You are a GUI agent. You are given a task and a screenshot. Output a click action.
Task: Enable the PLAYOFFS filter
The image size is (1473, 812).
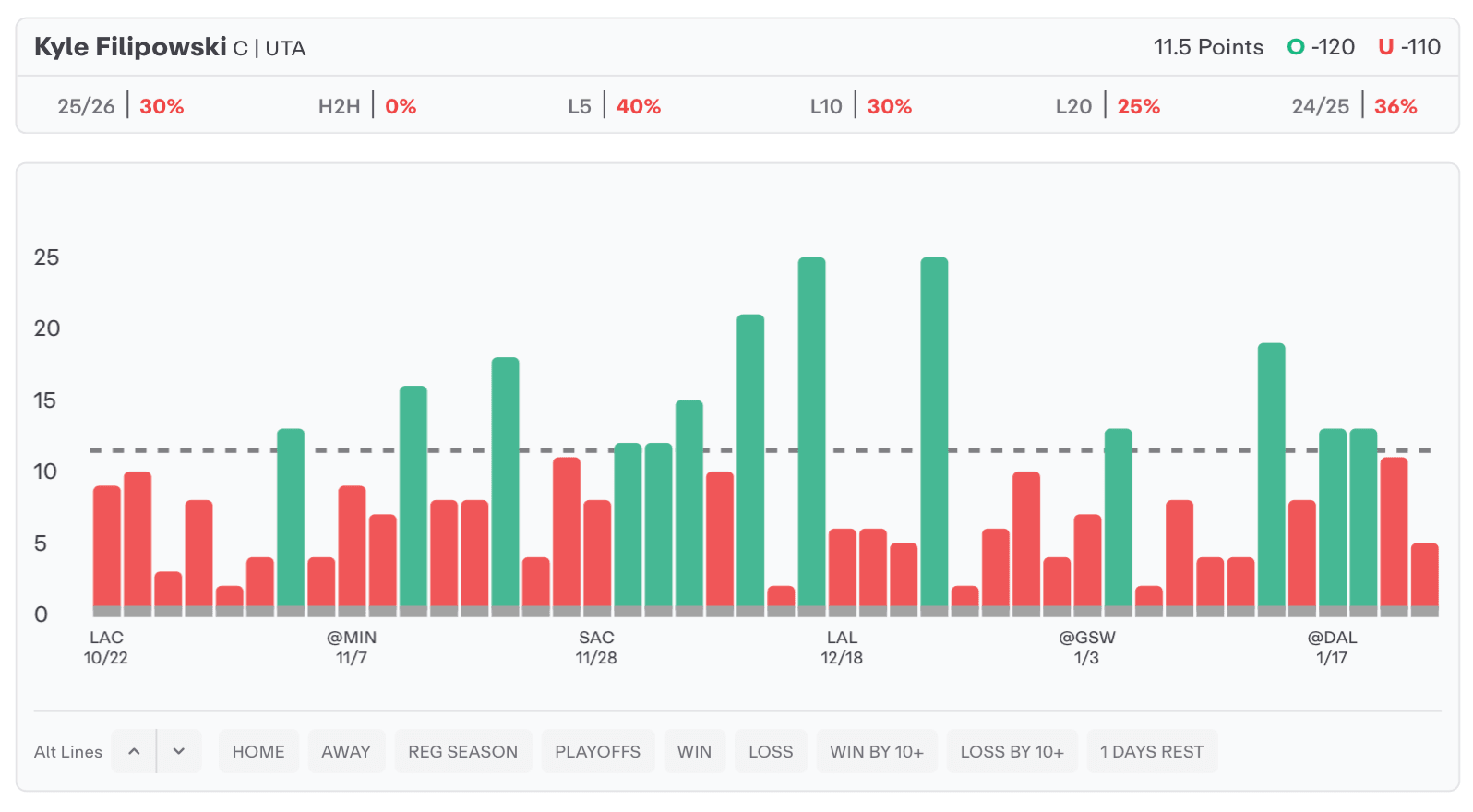pos(597,751)
